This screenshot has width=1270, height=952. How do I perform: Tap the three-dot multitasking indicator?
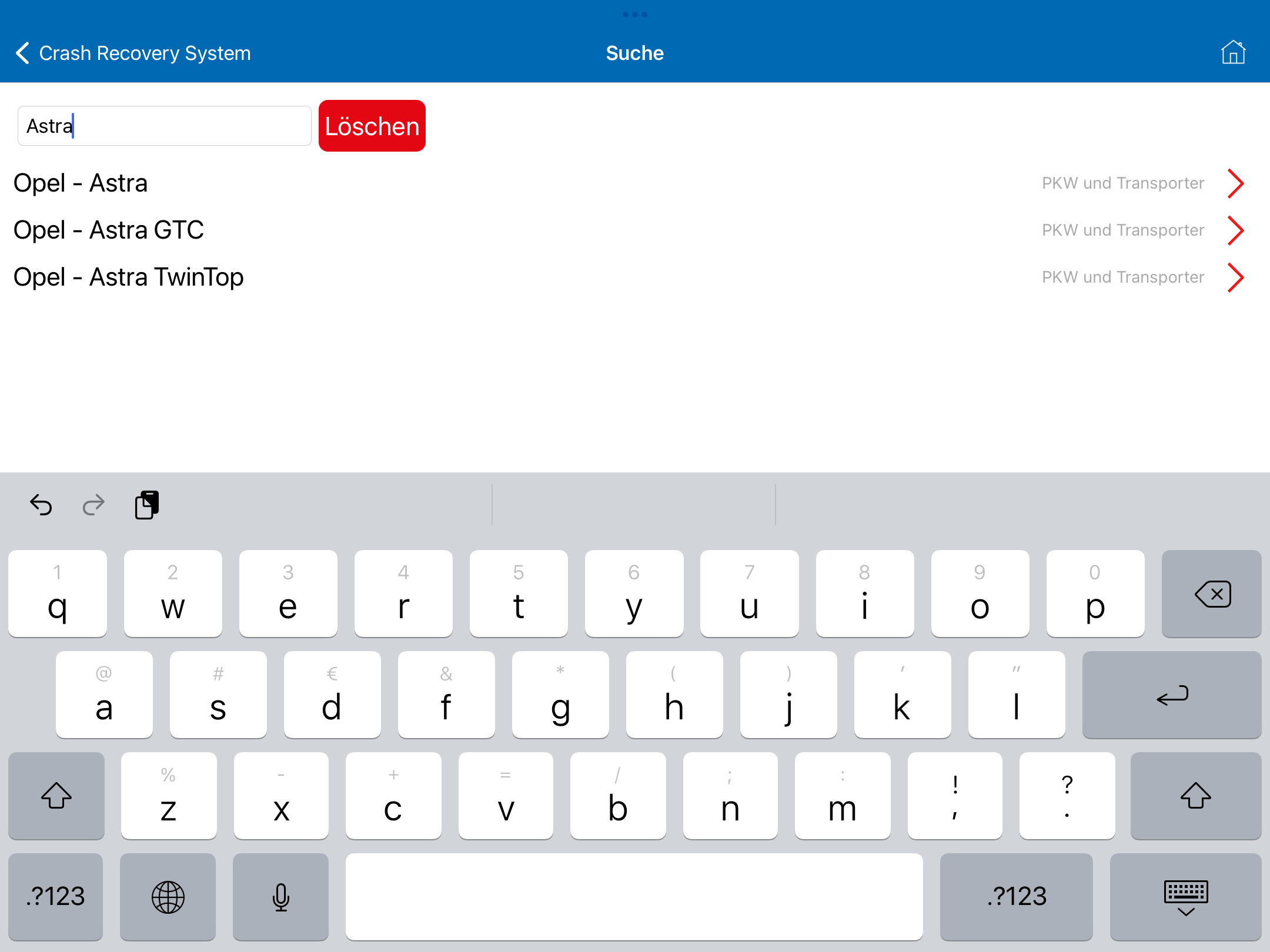635,15
